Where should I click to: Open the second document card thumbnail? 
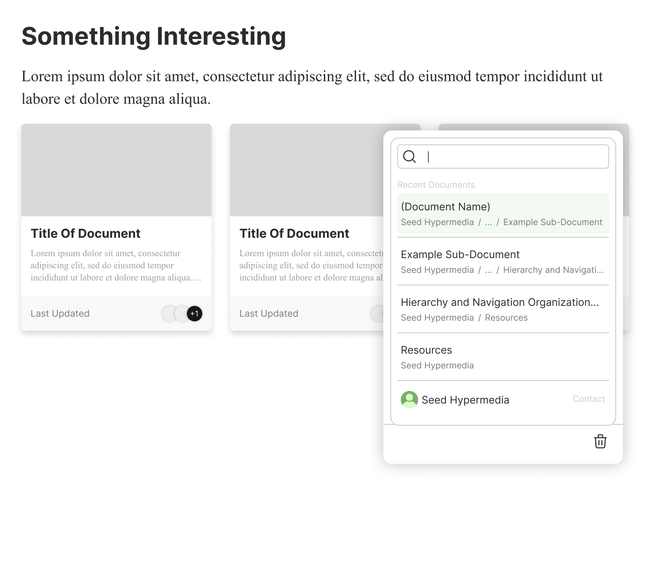pyautogui.click(x=305, y=170)
